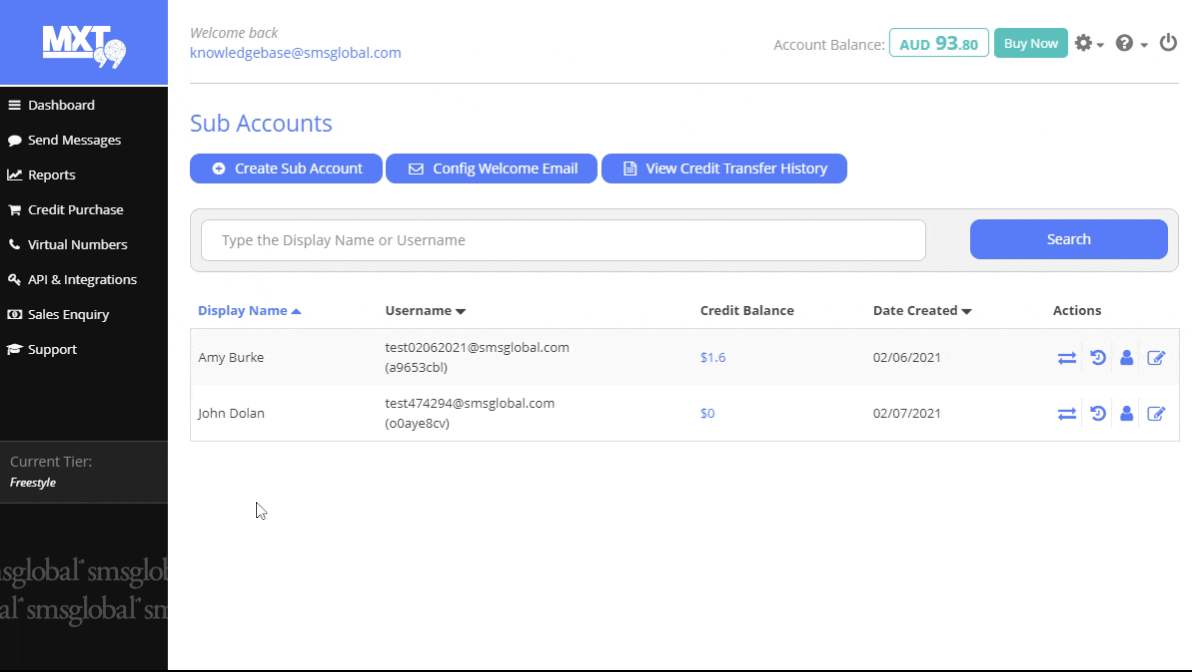Select API & Integrations in the sidebar

click(82, 280)
